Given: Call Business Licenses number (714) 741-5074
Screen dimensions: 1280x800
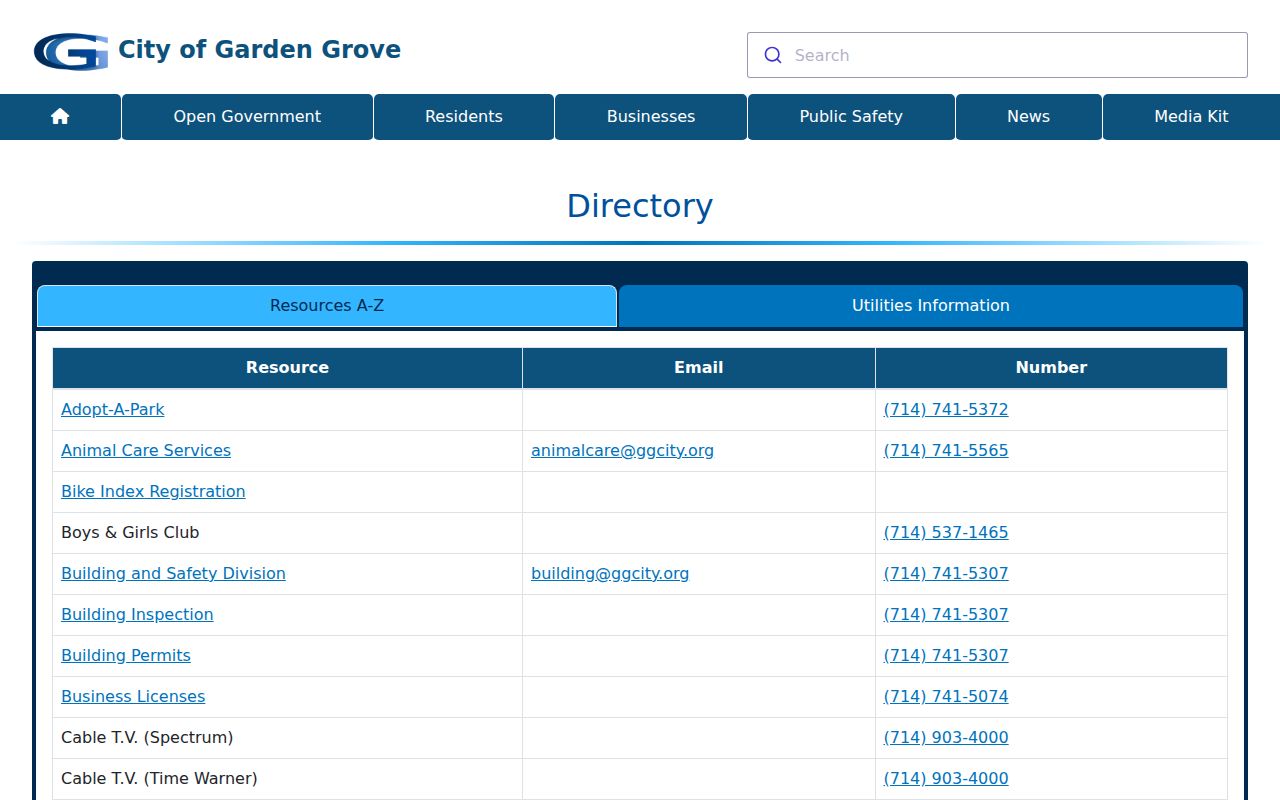Looking at the screenshot, I should pyautogui.click(x=946, y=696).
